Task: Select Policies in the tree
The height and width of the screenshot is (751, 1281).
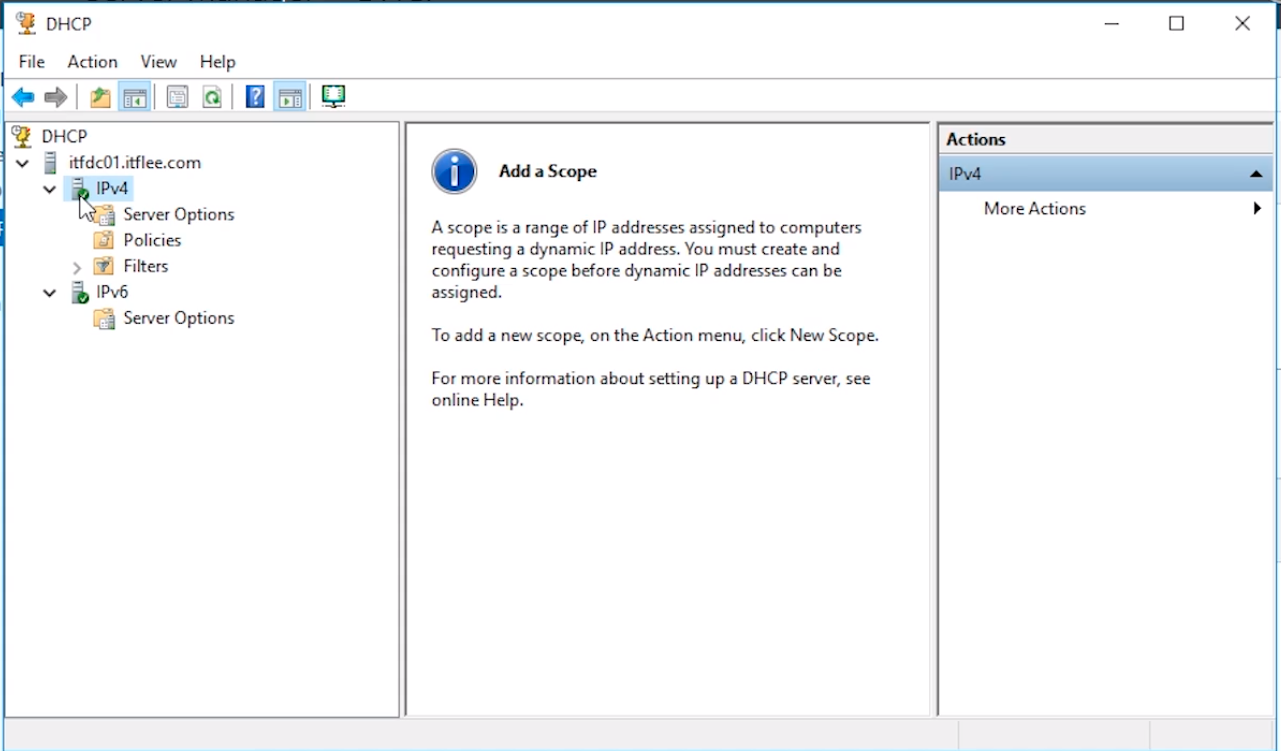Action: point(152,240)
